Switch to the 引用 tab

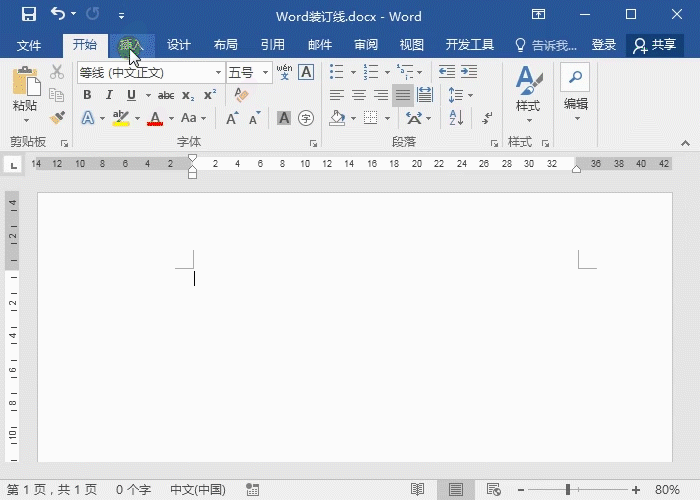coord(272,45)
